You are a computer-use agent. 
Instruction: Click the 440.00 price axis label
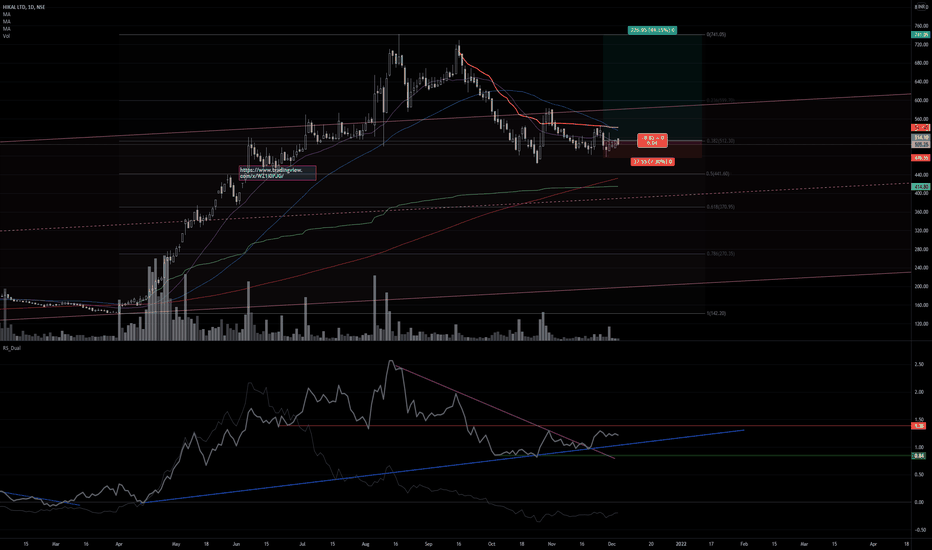tap(921, 175)
